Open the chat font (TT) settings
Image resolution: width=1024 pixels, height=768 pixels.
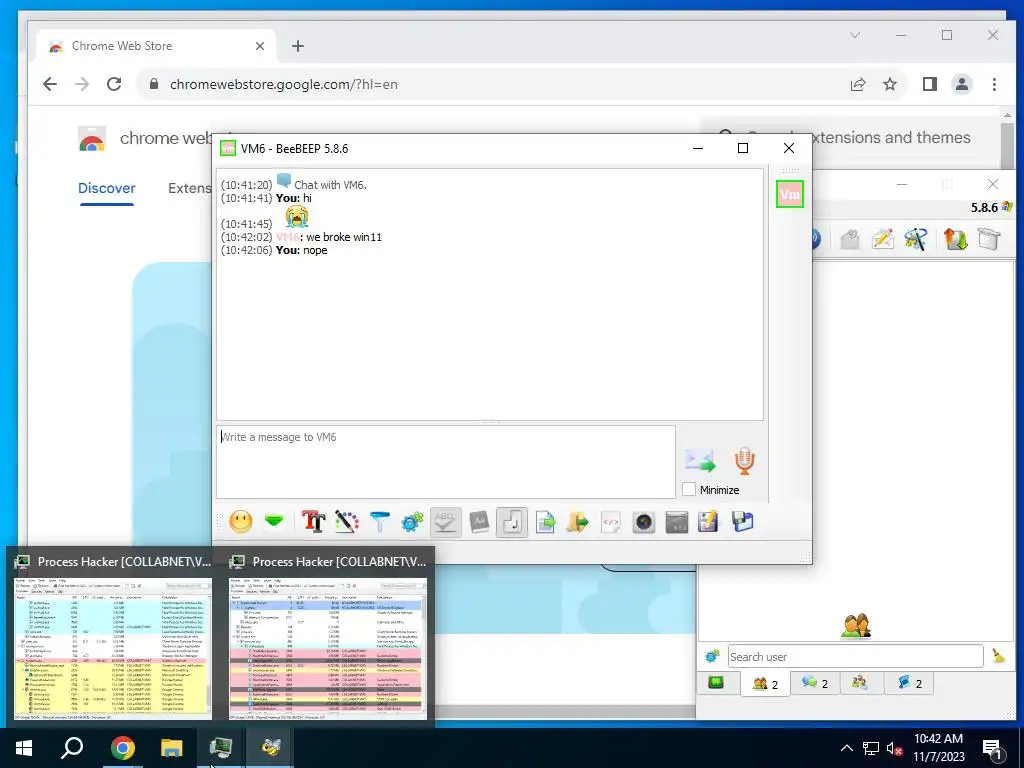[313, 522]
